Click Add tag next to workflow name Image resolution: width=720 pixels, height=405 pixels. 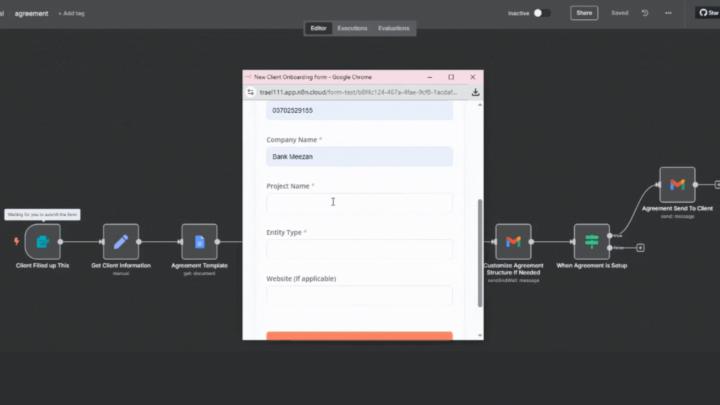pyautogui.click(x=71, y=13)
